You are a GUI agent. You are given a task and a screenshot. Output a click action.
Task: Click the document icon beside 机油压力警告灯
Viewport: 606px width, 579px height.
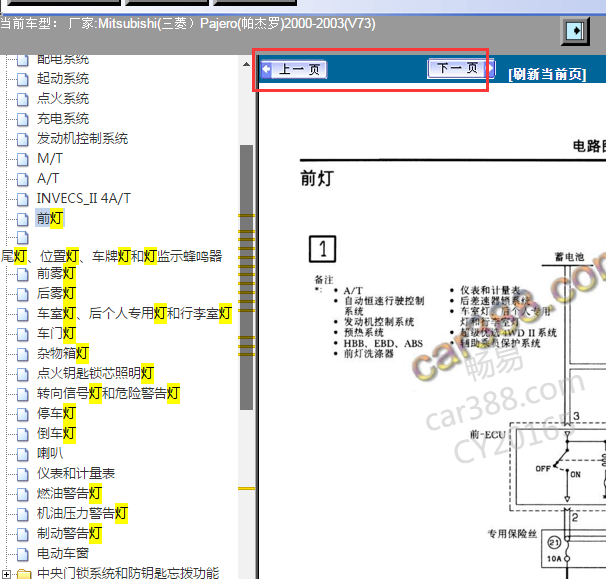click(x=23, y=514)
